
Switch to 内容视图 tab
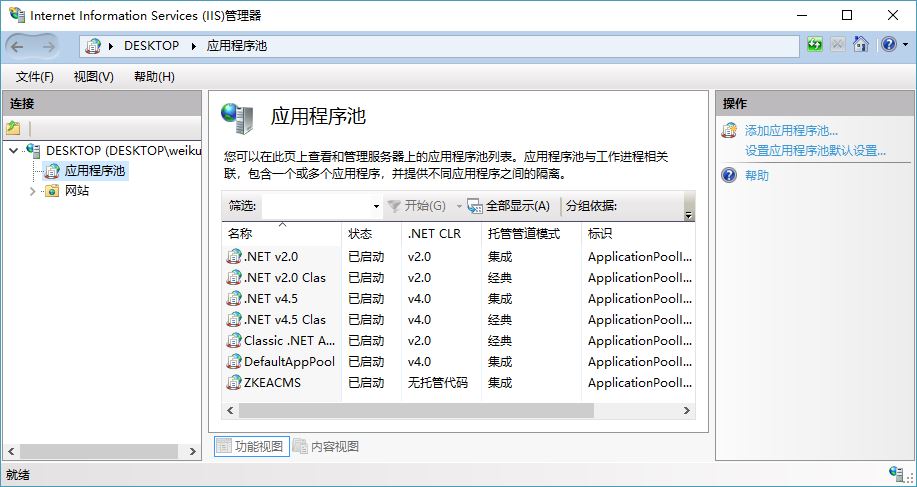click(326, 447)
